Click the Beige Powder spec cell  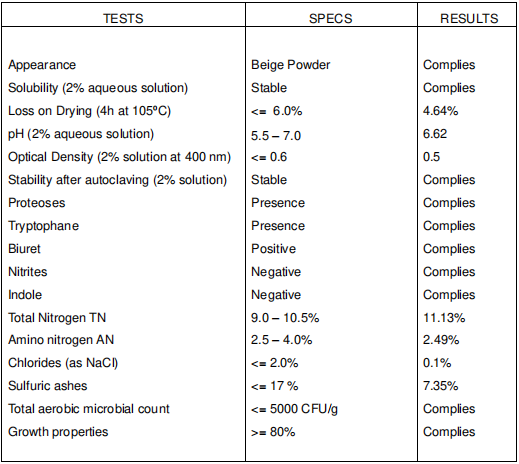click(x=290, y=65)
